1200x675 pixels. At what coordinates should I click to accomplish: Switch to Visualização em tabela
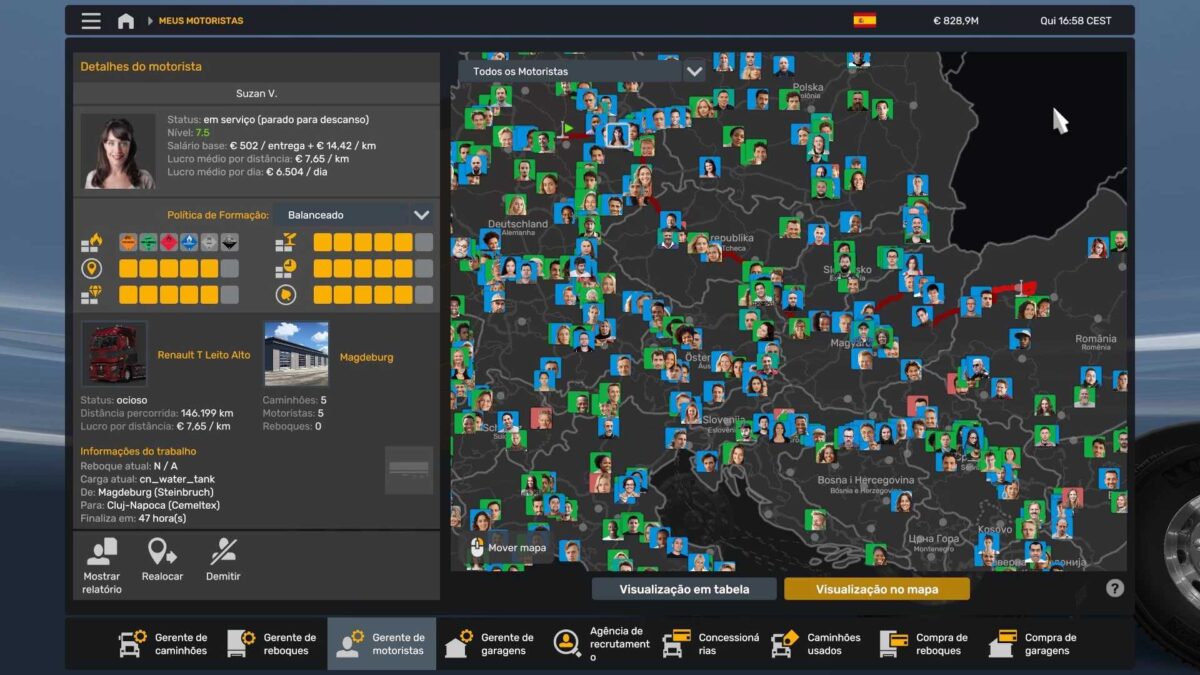point(684,589)
